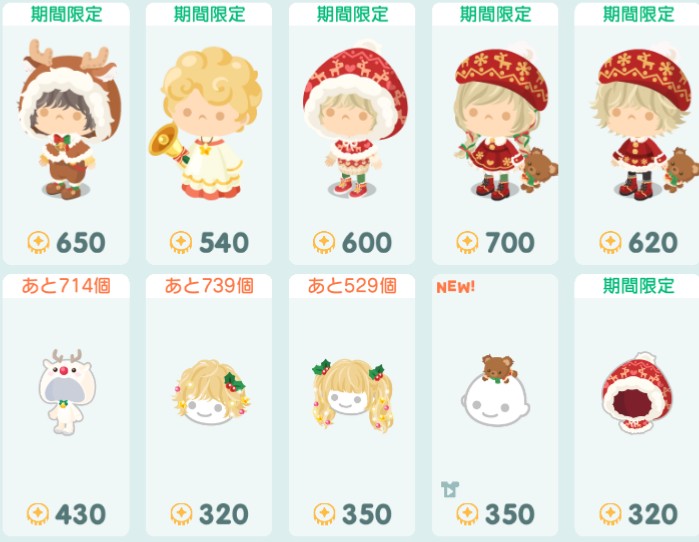Tap the NEW! badge on bear item
Viewport: 699px width, 542px height.
tap(456, 287)
